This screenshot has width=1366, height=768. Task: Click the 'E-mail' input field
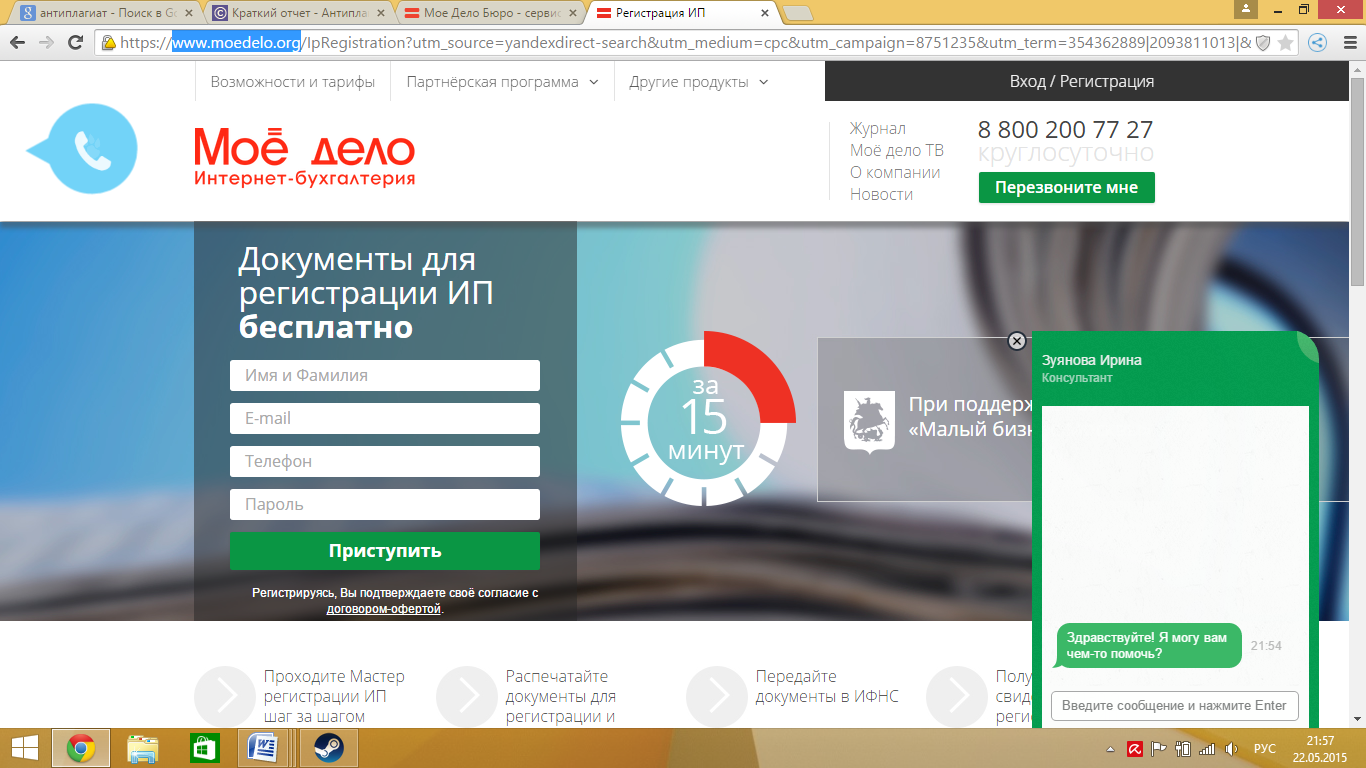pyautogui.click(x=385, y=418)
